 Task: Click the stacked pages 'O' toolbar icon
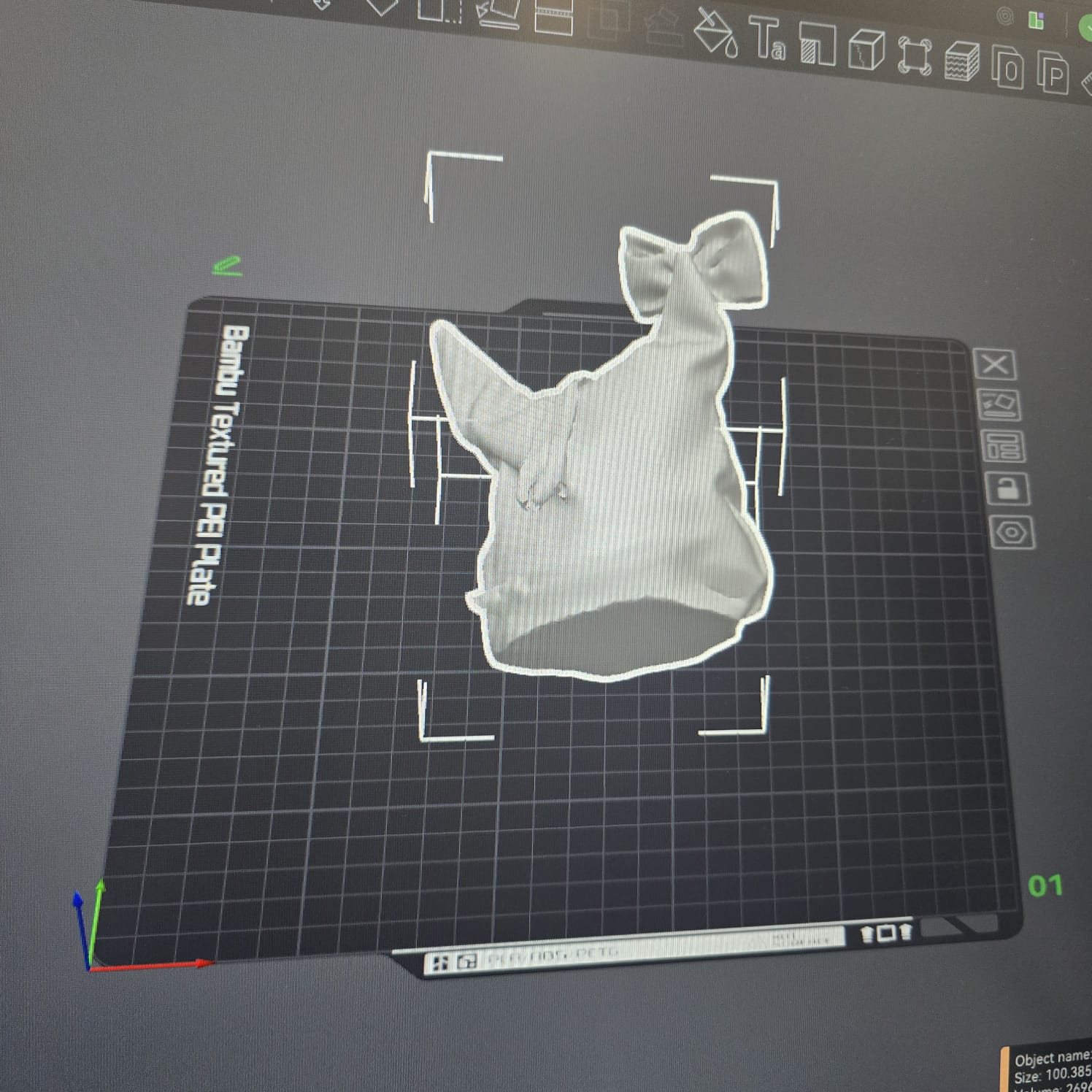click(x=1008, y=67)
